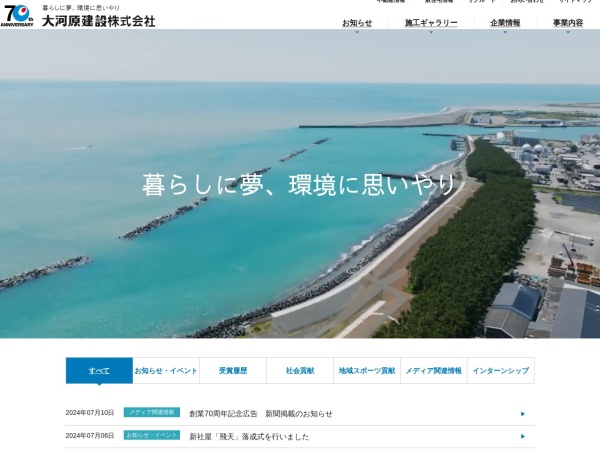The height and width of the screenshot is (450, 600).
Task: Expand the arrow under 企業情報
Action: (505, 32)
